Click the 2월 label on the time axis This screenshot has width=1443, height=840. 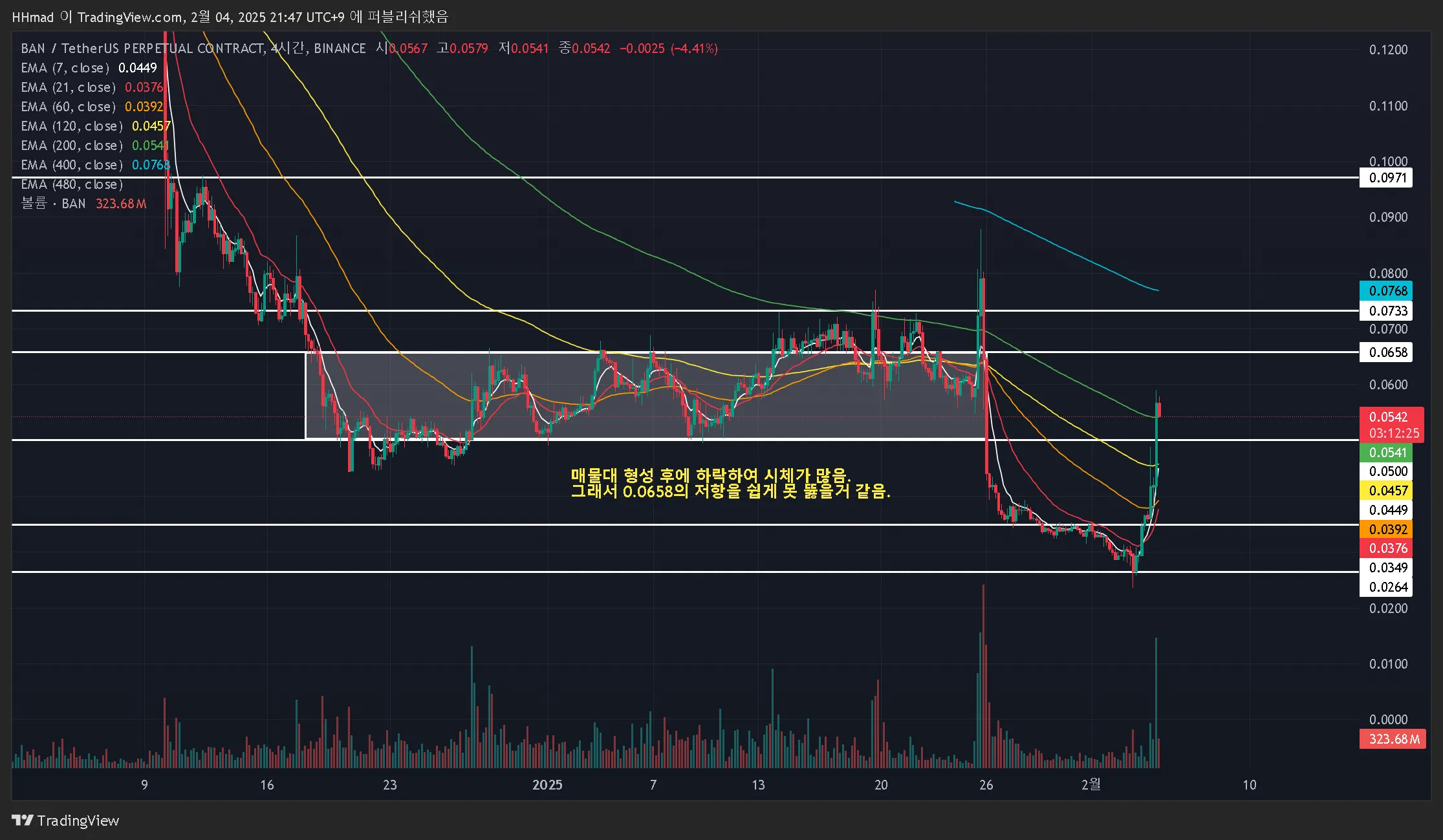pos(1091,784)
